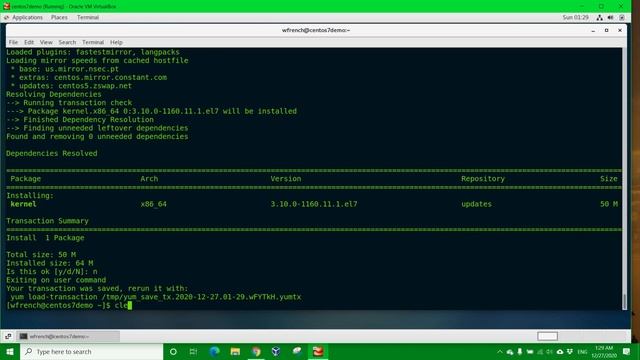Open VirtualBox Manager from taskbar

(x=276, y=351)
